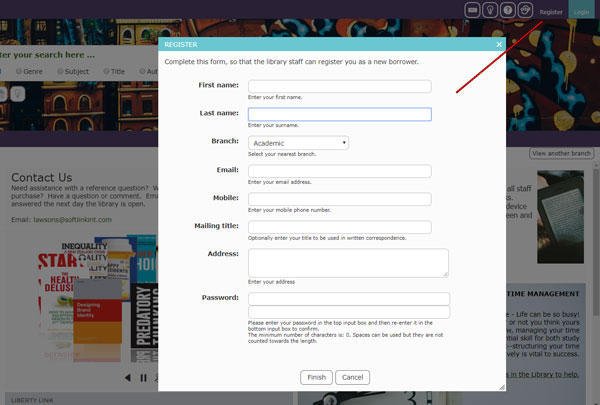Viewport: 600px width, 405px height.
Task: Click the lightbulb icon in top bar
Action: pos(491,10)
